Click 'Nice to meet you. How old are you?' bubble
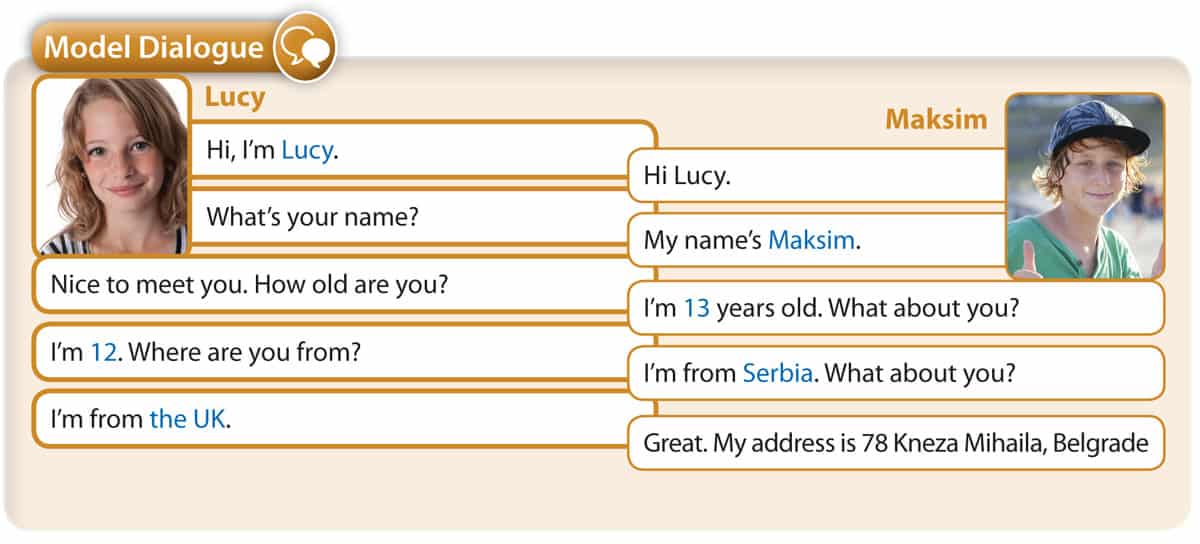The height and width of the screenshot is (544, 1200). click(343, 285)
